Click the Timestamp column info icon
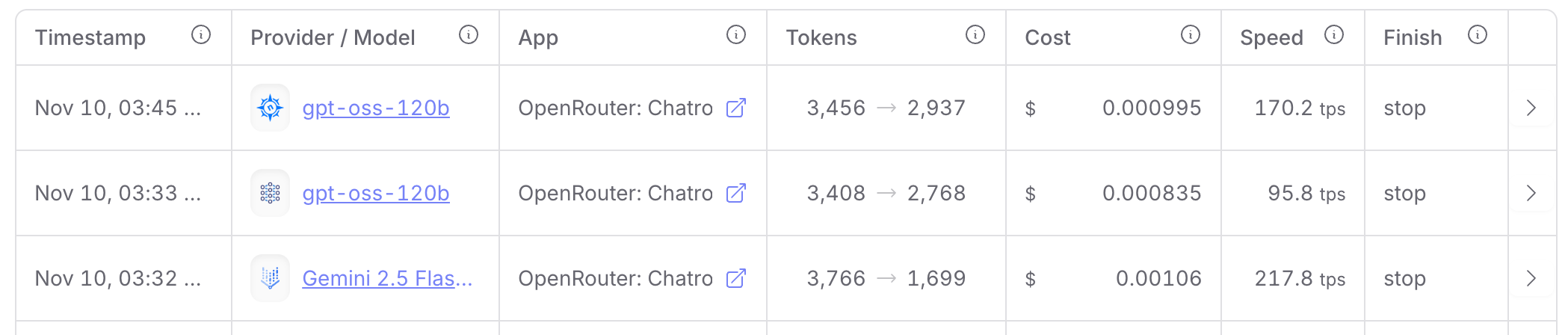1568x335 pixels. click(201, 34)
